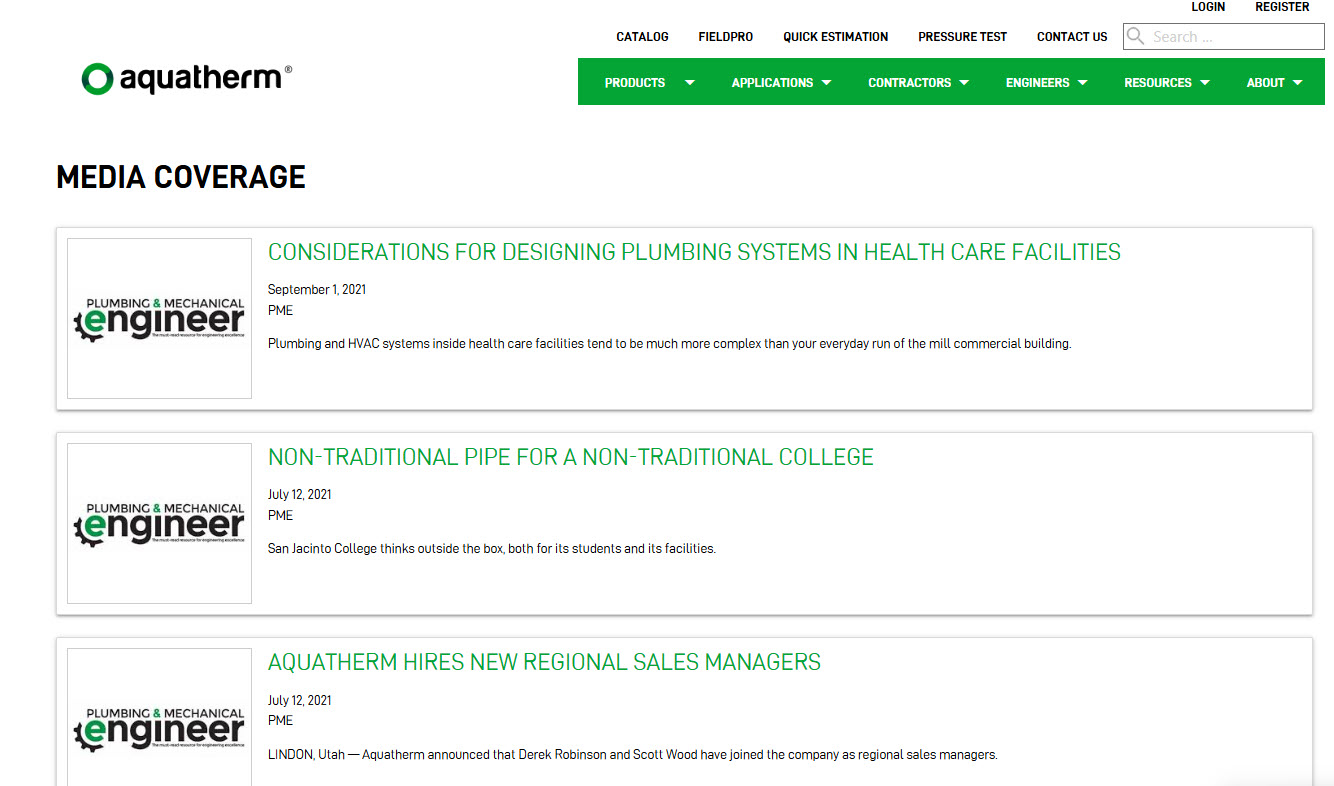The image size is (1334, 786).
Task: Open the non-traditional college article thumbnail
Action: pyautogui.click(x=159, y=523)
